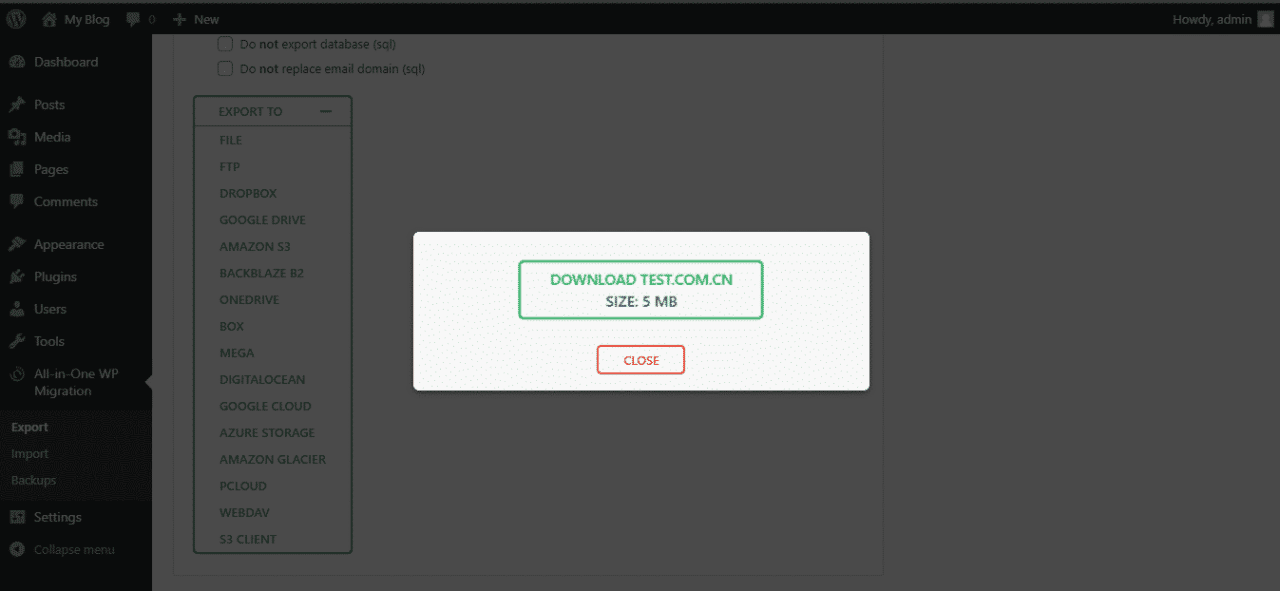Viewport: 1280px width, 591px height.
Task: Open the Dashboard sidebar icon
Action: [x=17, y=62]
